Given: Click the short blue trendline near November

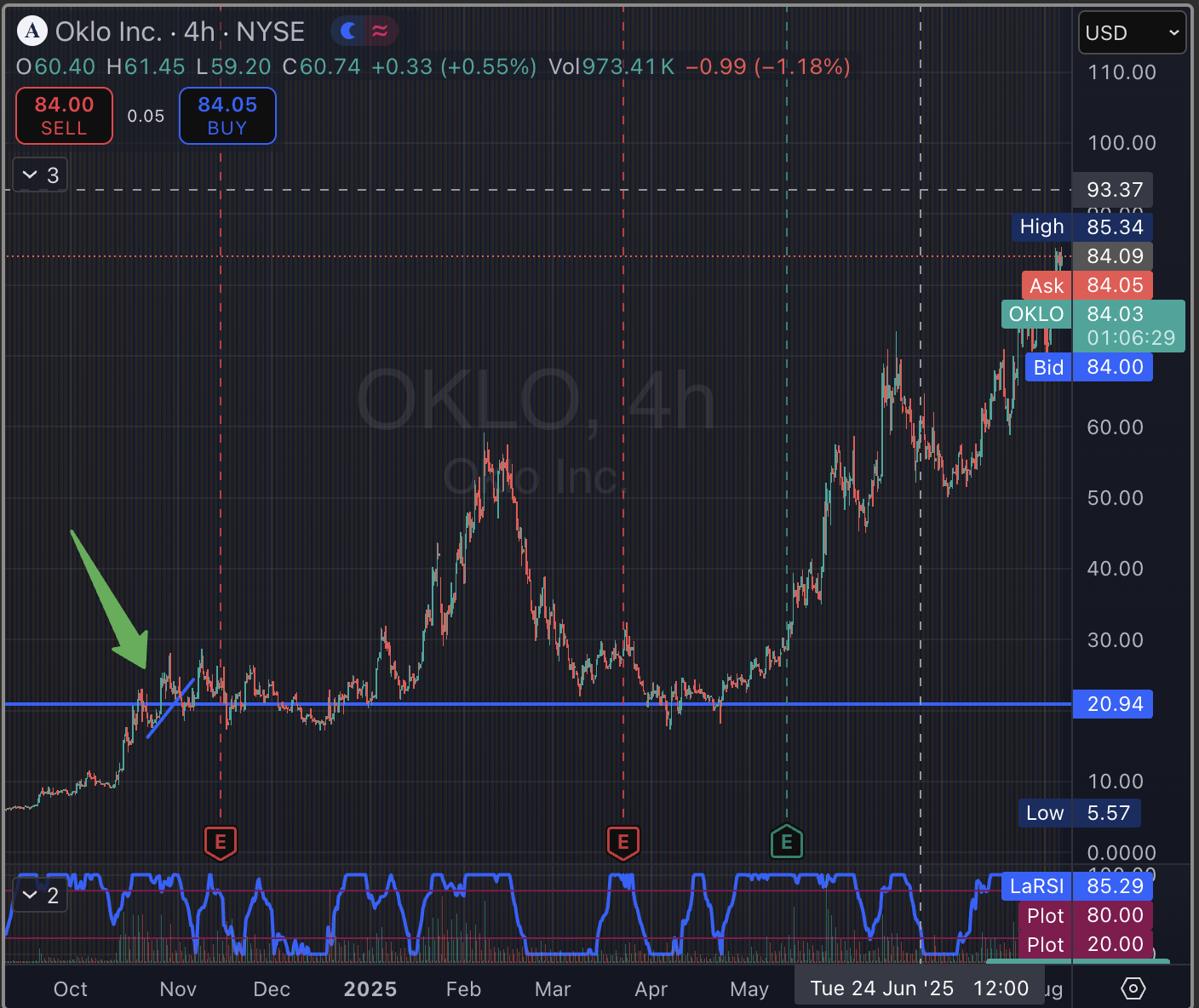Looking at the screenshot, I should tap(170, 708).
